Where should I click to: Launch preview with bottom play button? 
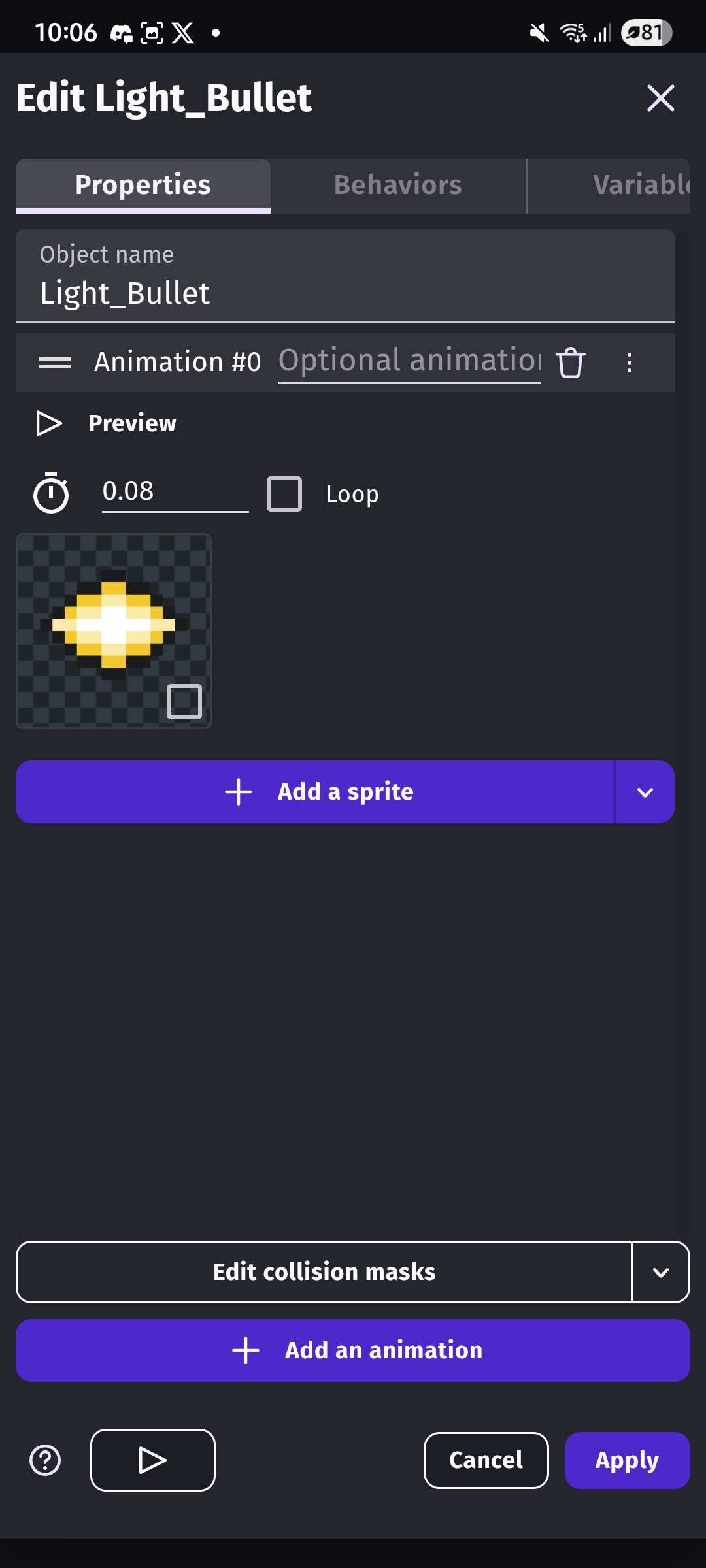pos(153,1460)
